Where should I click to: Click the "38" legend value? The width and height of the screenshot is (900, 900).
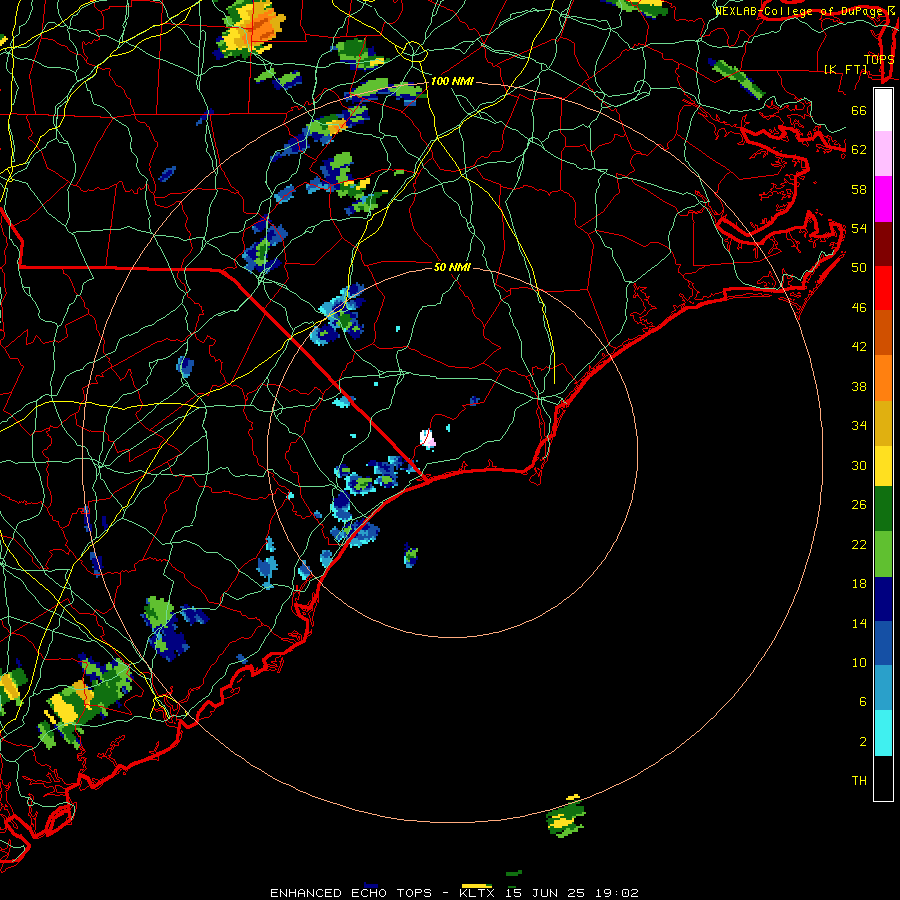tap(859, 387)
